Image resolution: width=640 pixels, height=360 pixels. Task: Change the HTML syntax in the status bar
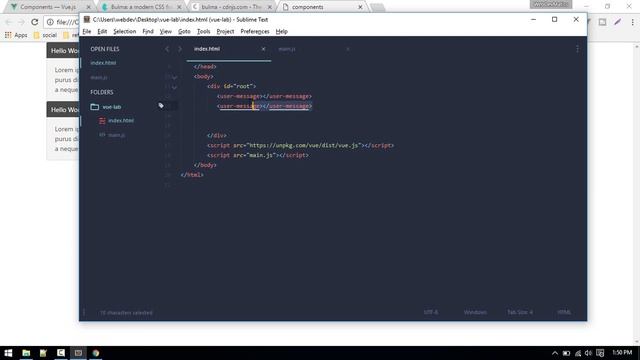click(x=564, y=312)
